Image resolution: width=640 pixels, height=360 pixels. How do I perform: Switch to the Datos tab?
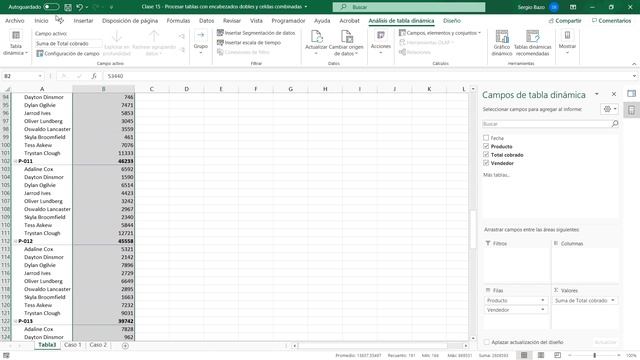click(207, 20)
